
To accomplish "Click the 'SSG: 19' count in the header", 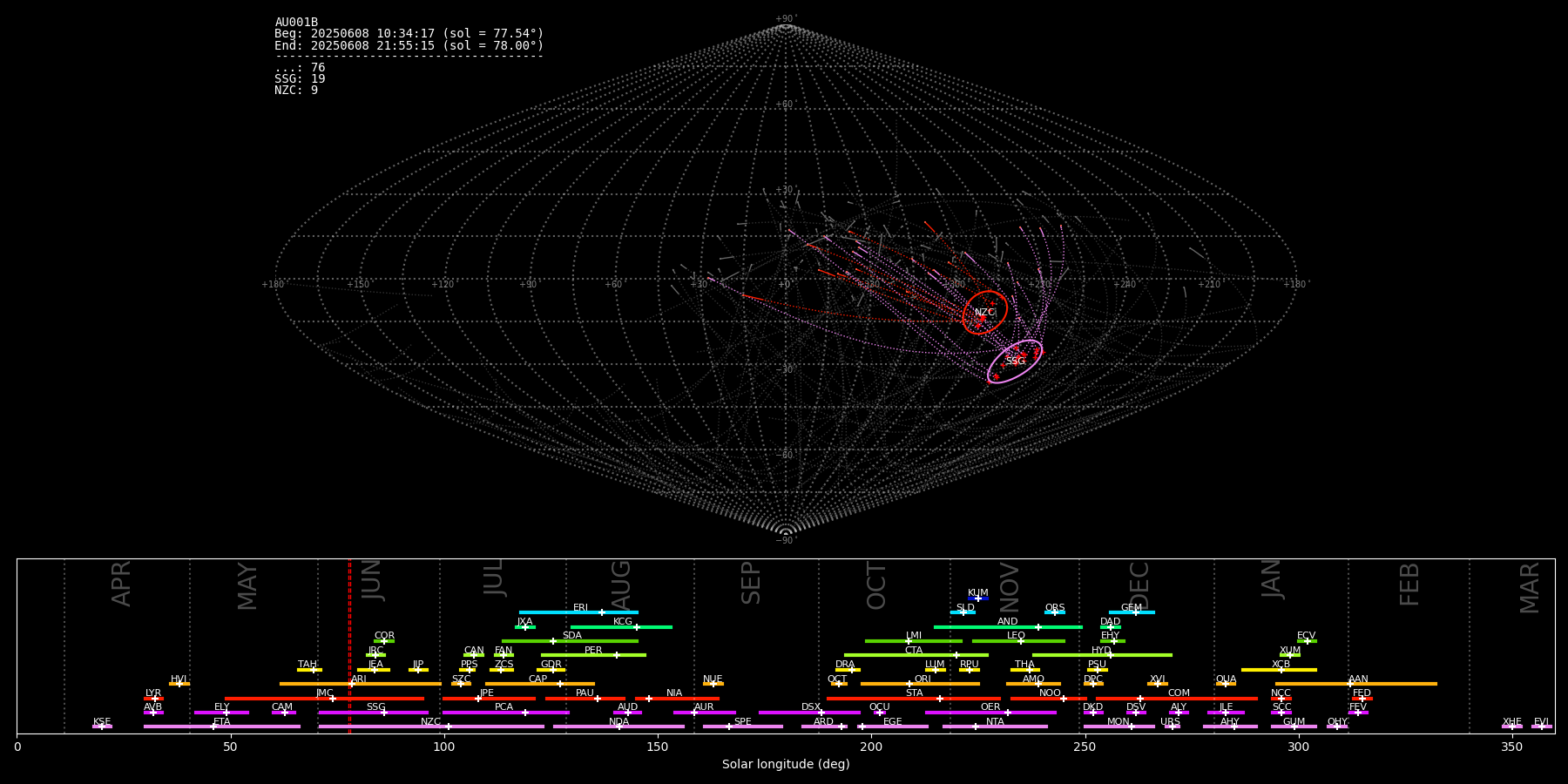I will click(300, 79).
